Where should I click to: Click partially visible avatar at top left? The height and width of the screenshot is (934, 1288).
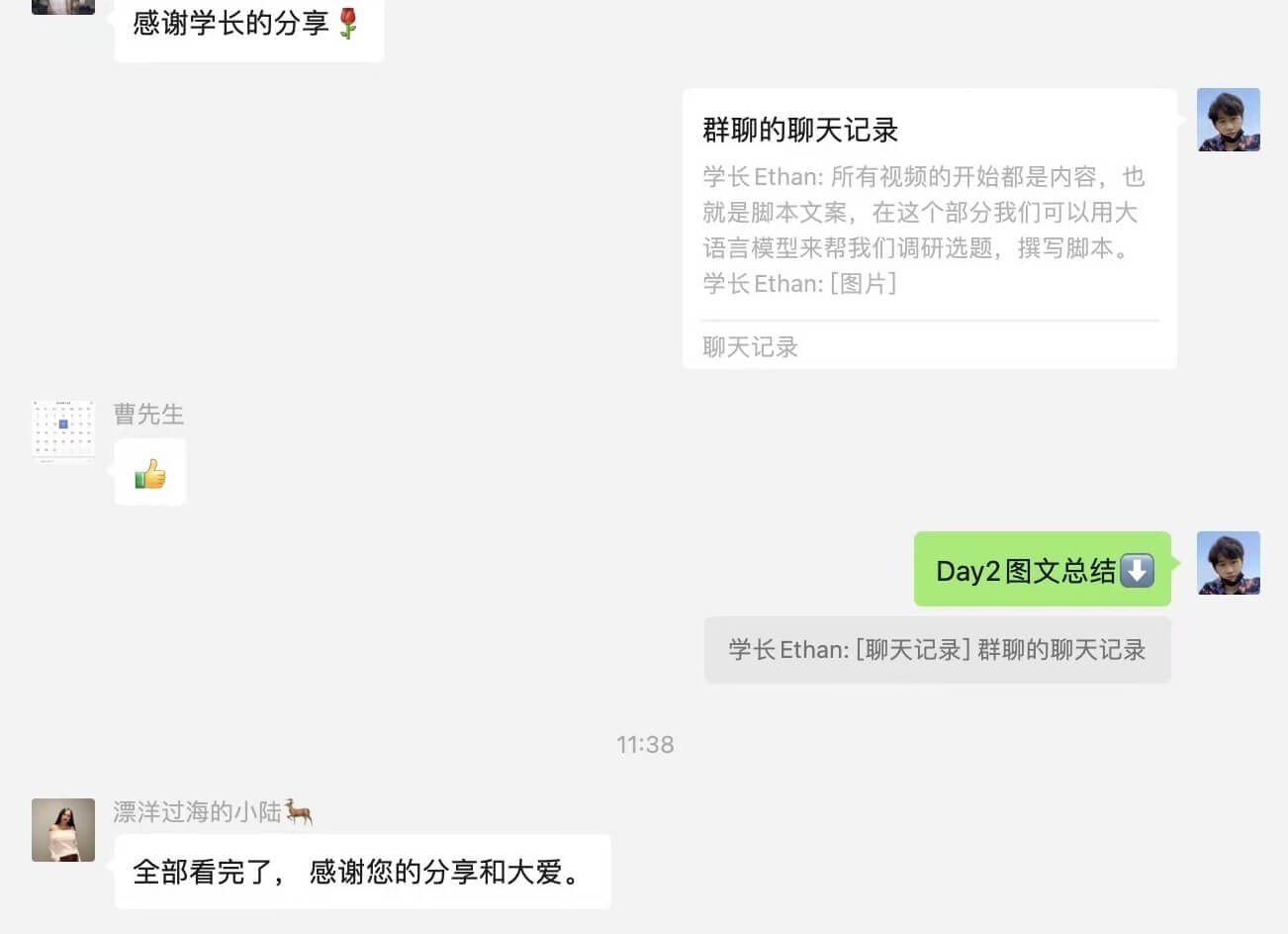pyautogui.click(x=63, y=7)
